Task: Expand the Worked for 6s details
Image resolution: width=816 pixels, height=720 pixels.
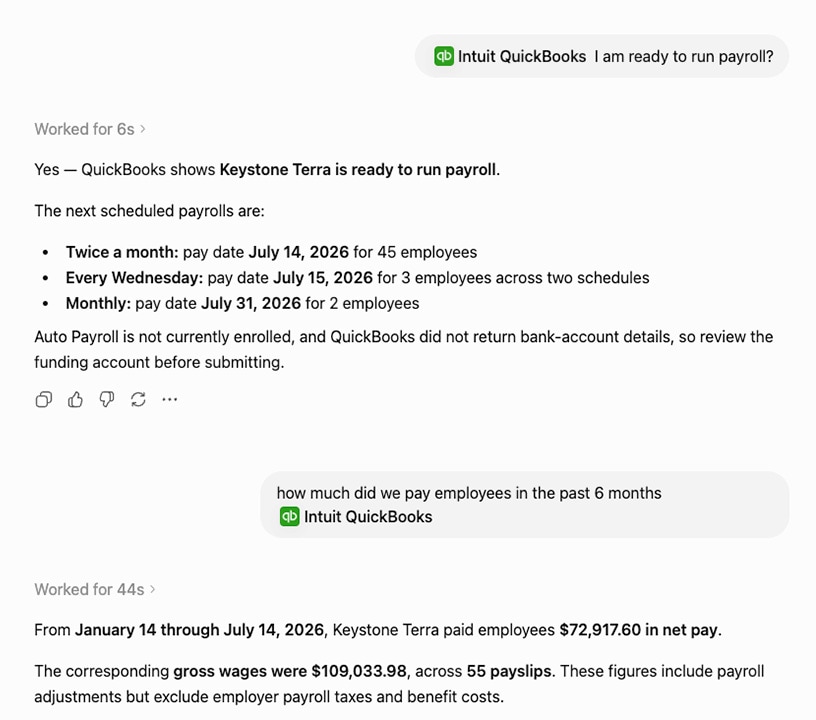Action: [x=90, y=129]
